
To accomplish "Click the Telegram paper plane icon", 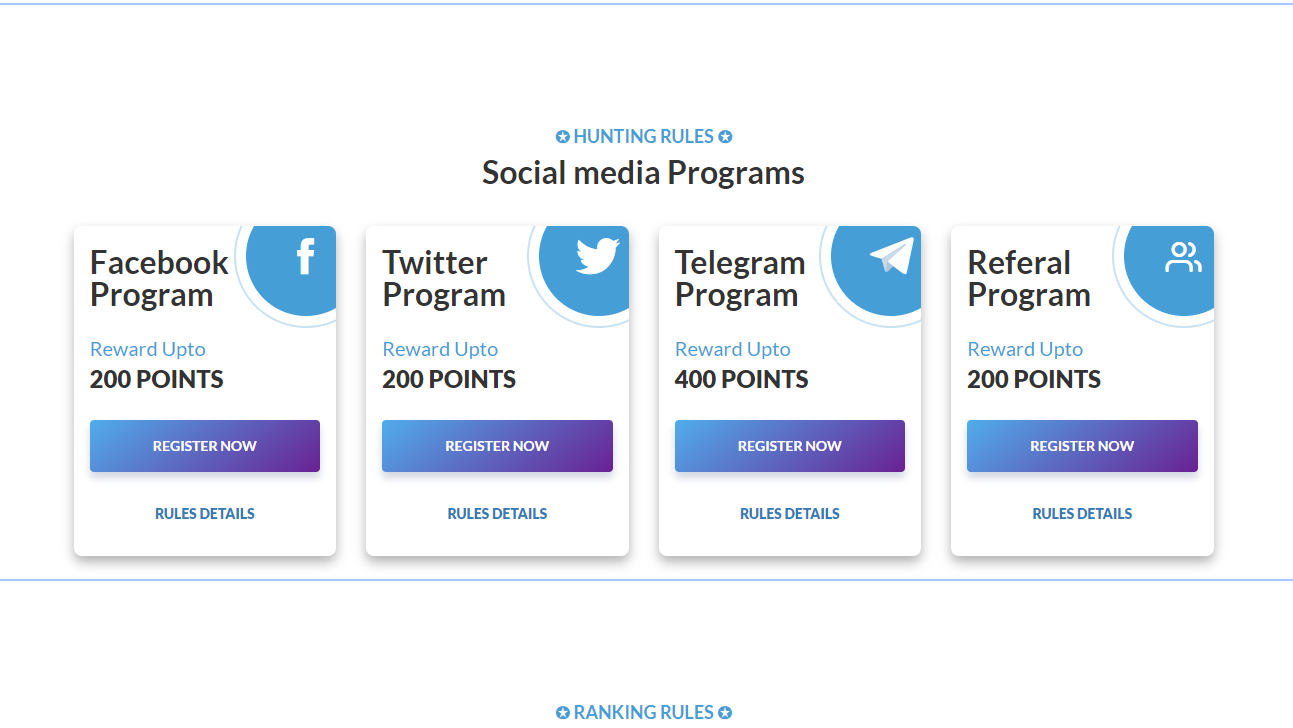I will (x=891, y=256).
